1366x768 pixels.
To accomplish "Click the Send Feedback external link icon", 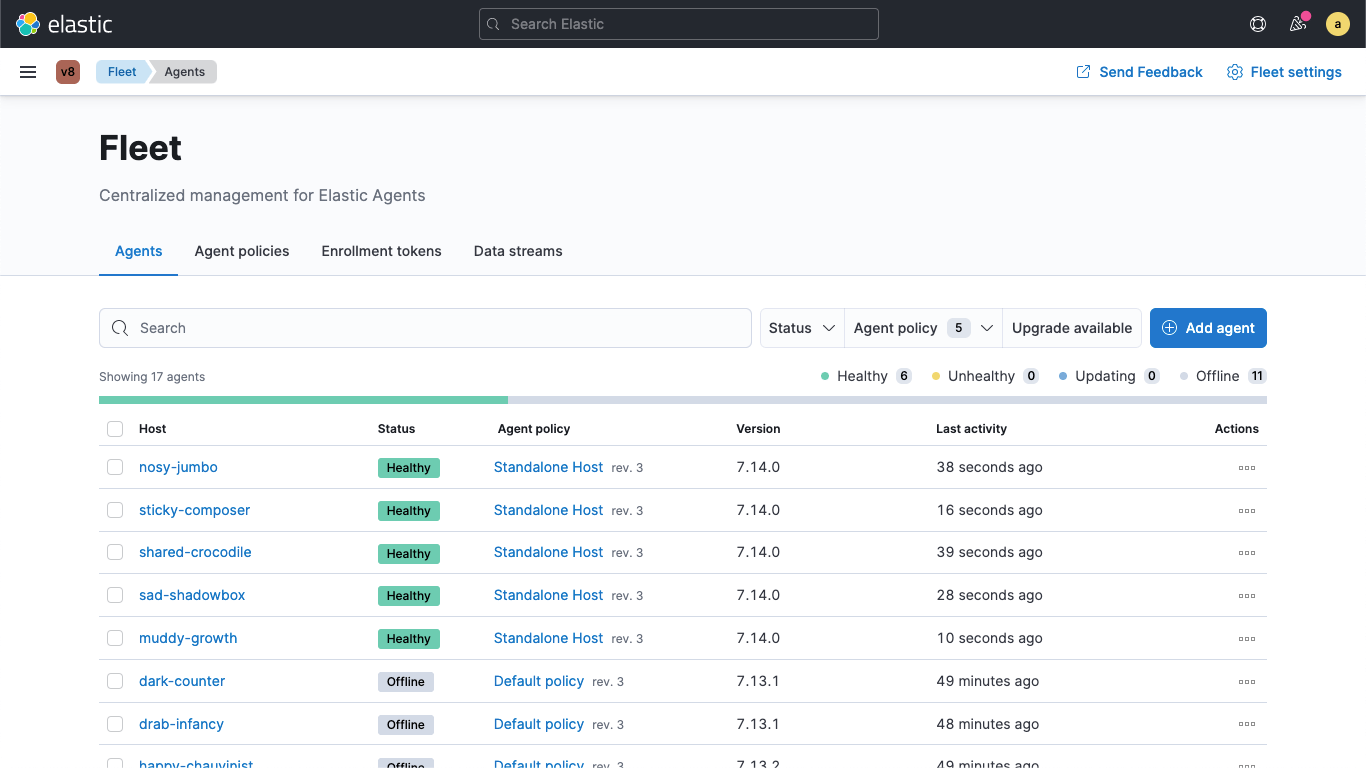I will [x=1083, y=72].
